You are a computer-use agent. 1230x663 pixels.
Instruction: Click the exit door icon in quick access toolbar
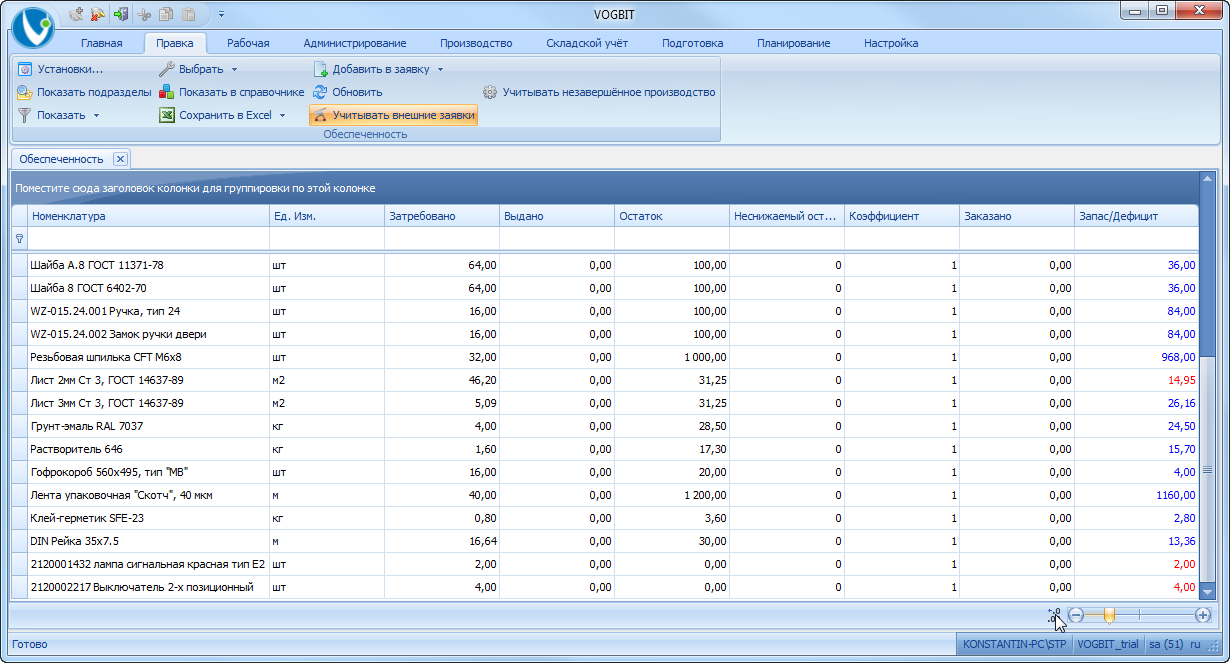point(121,14)
